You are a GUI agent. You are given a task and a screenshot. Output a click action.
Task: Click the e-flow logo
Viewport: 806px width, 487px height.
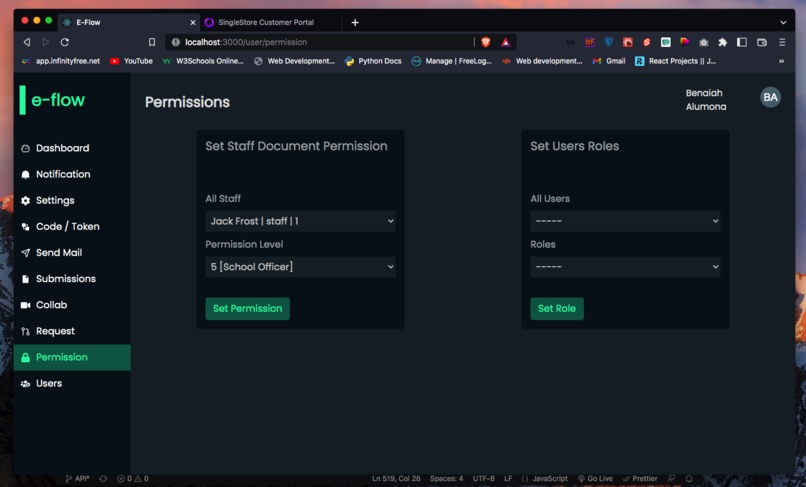(53, 100)
